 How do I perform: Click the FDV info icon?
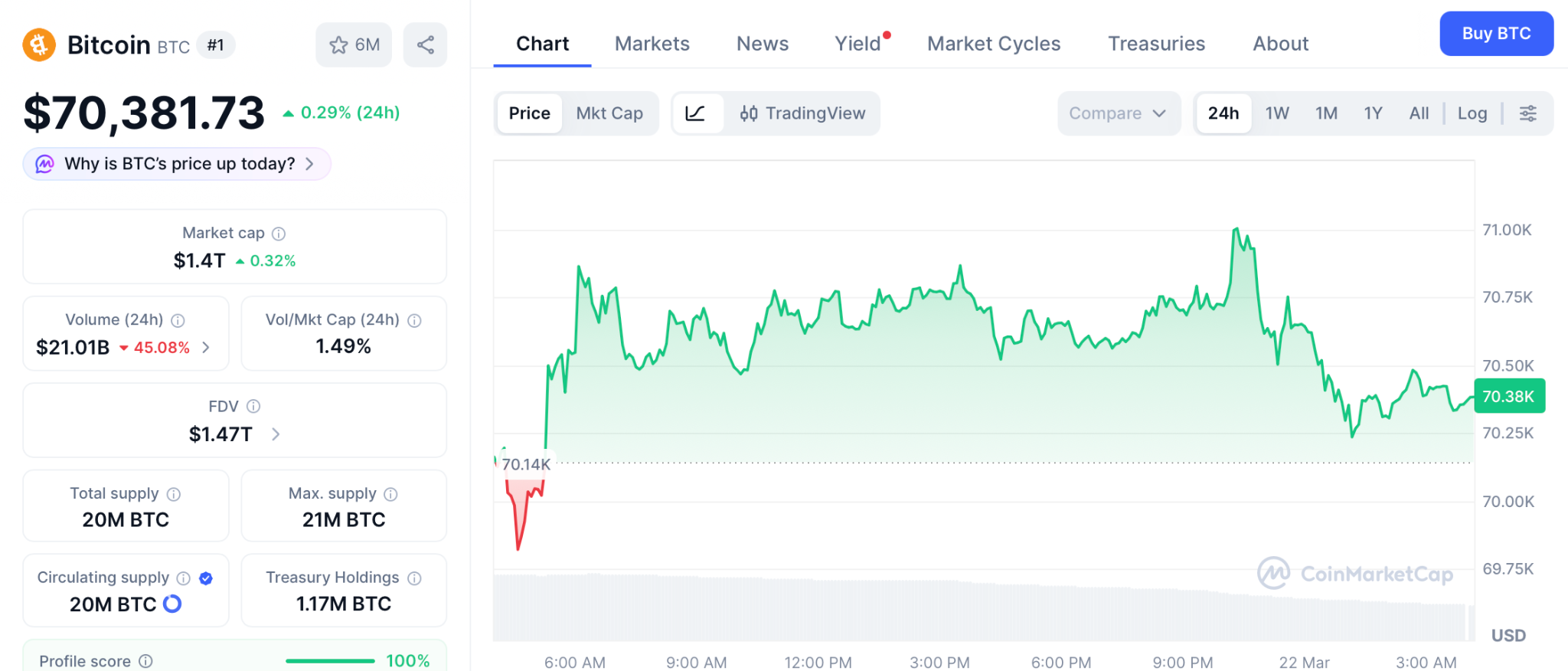[253, 407]
